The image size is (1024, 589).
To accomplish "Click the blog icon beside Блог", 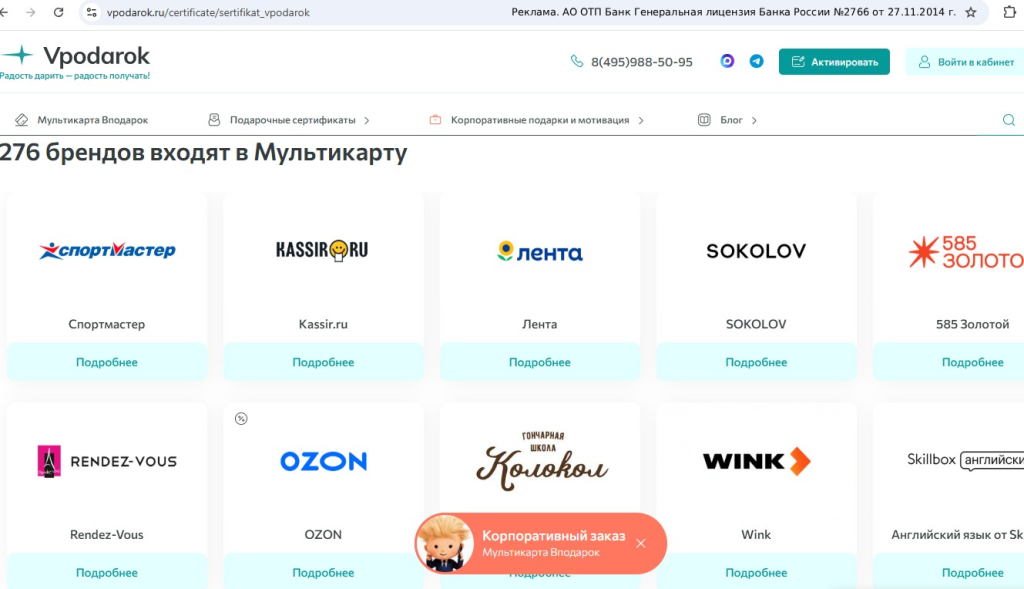I will (705, 118).
